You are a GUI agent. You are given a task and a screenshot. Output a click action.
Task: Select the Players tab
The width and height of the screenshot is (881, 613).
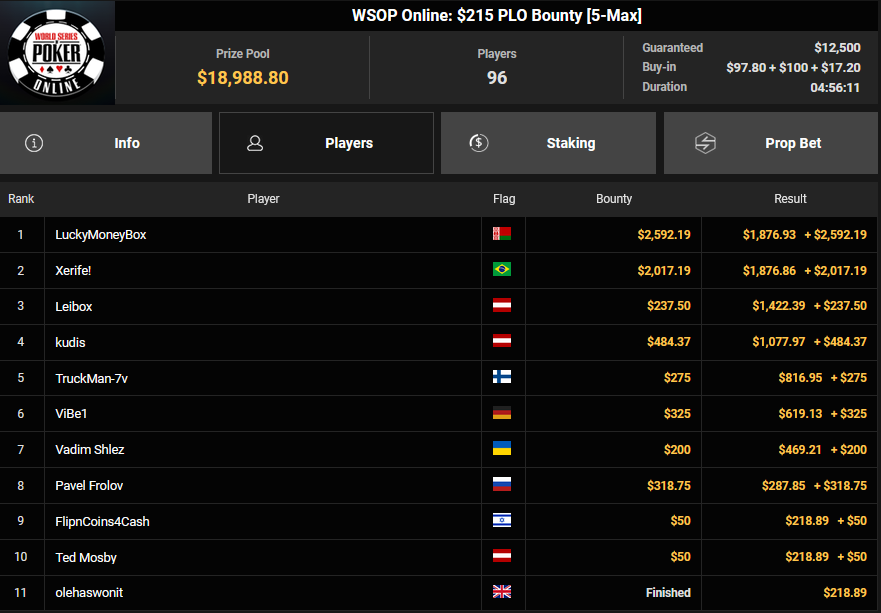(326, 143)
